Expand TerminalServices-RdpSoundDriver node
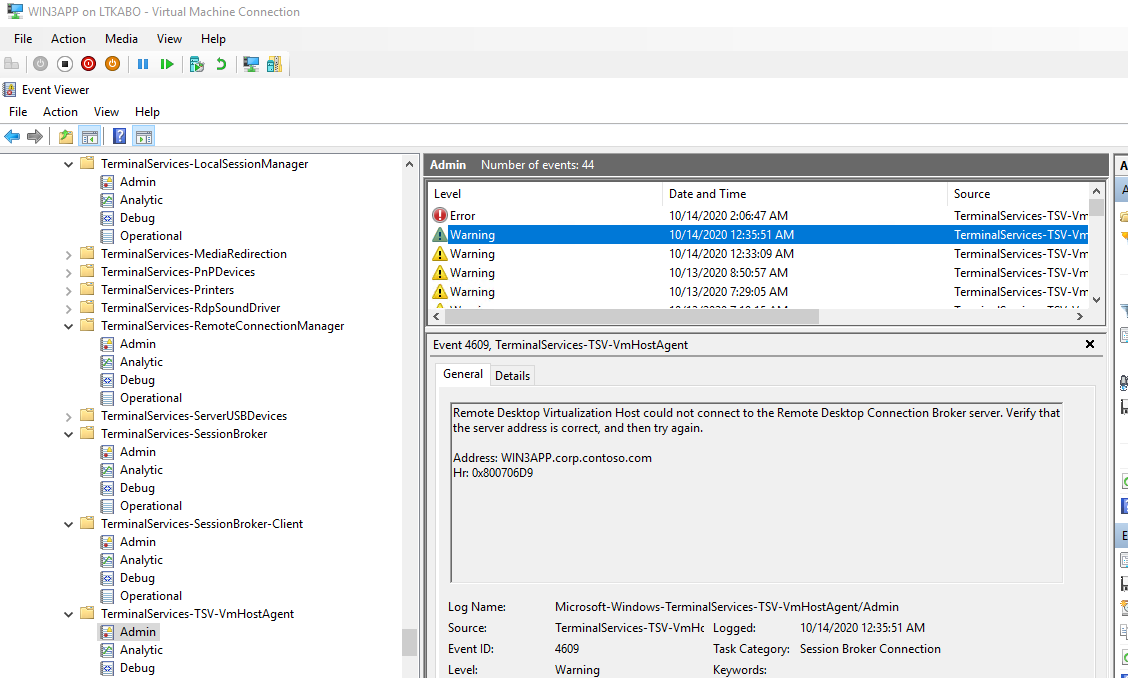The height and width of the screenshot is (678, 1128). coord(68,308)
